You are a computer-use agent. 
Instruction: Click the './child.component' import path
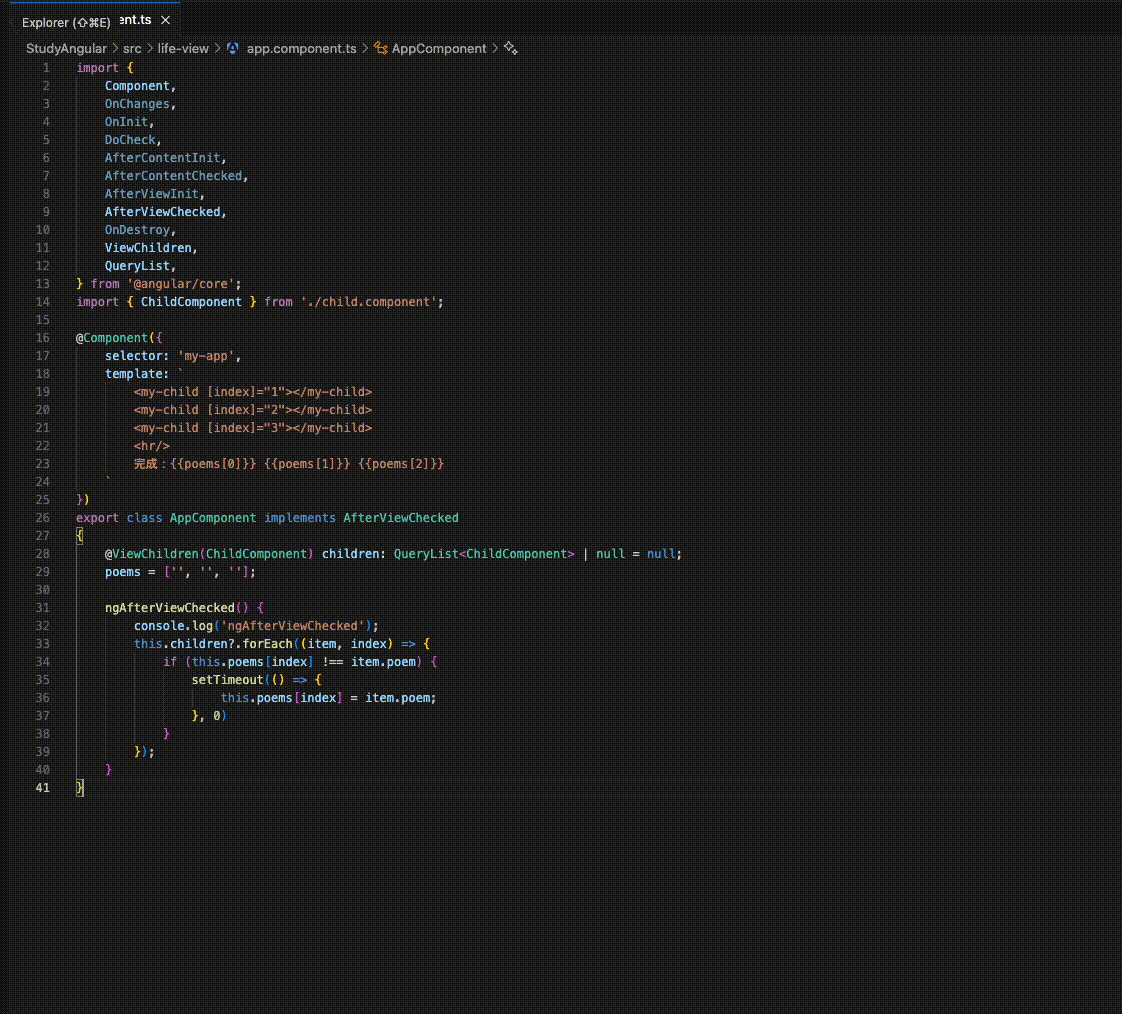pos(369,302)
